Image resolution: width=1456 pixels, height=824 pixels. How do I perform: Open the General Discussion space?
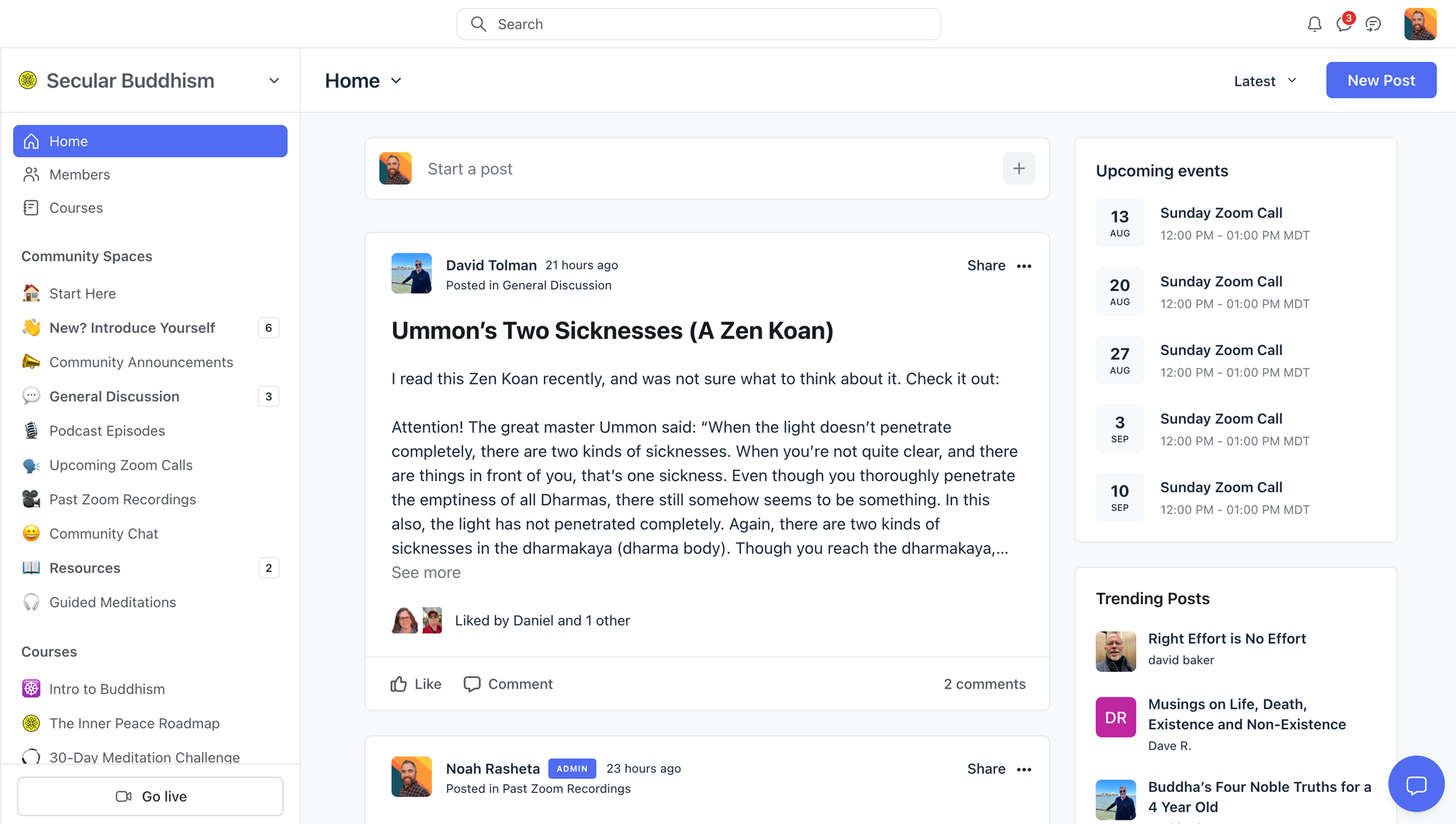[x=114, y=397]
